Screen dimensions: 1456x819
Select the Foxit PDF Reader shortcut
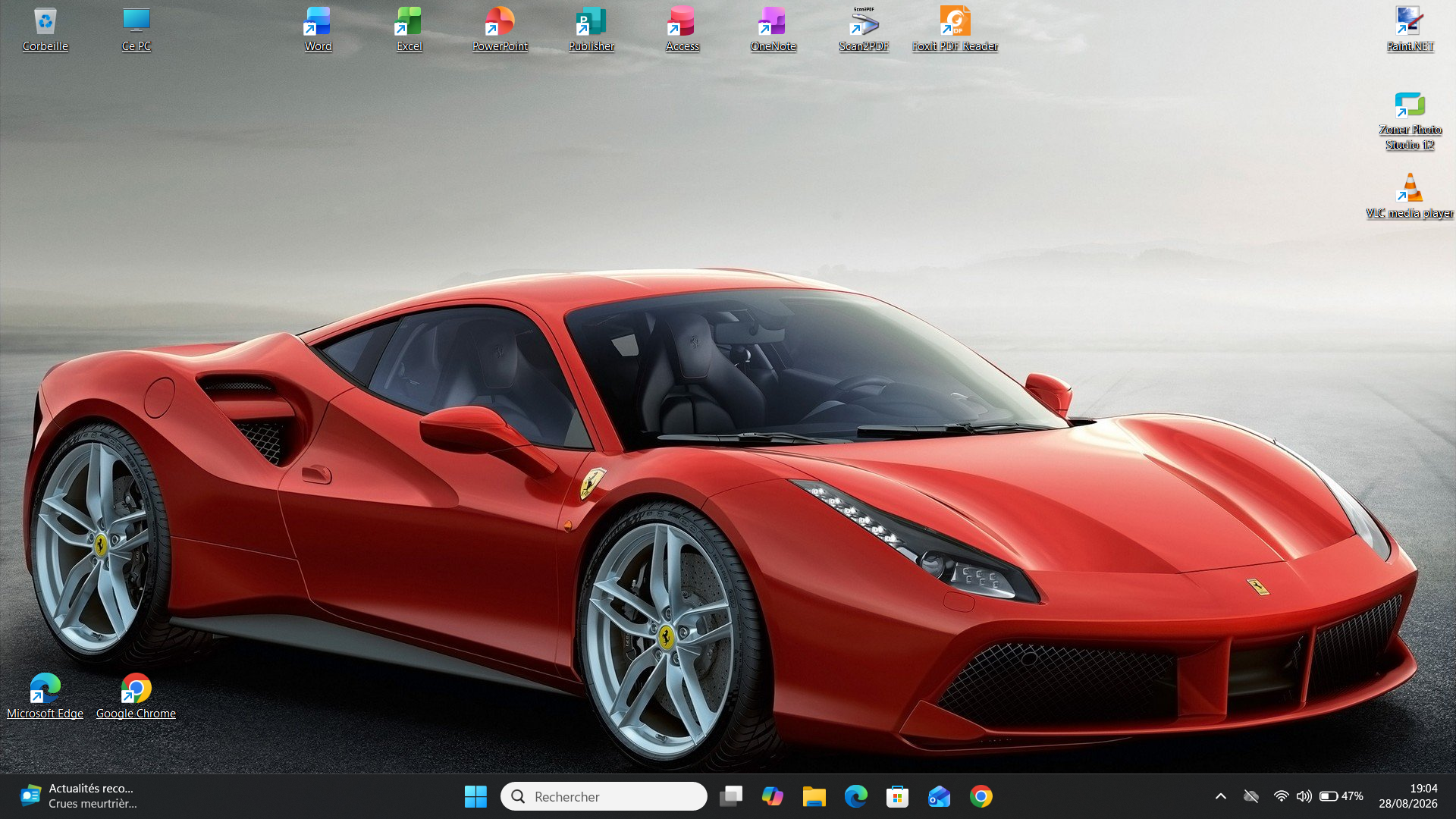click(955, 30)
